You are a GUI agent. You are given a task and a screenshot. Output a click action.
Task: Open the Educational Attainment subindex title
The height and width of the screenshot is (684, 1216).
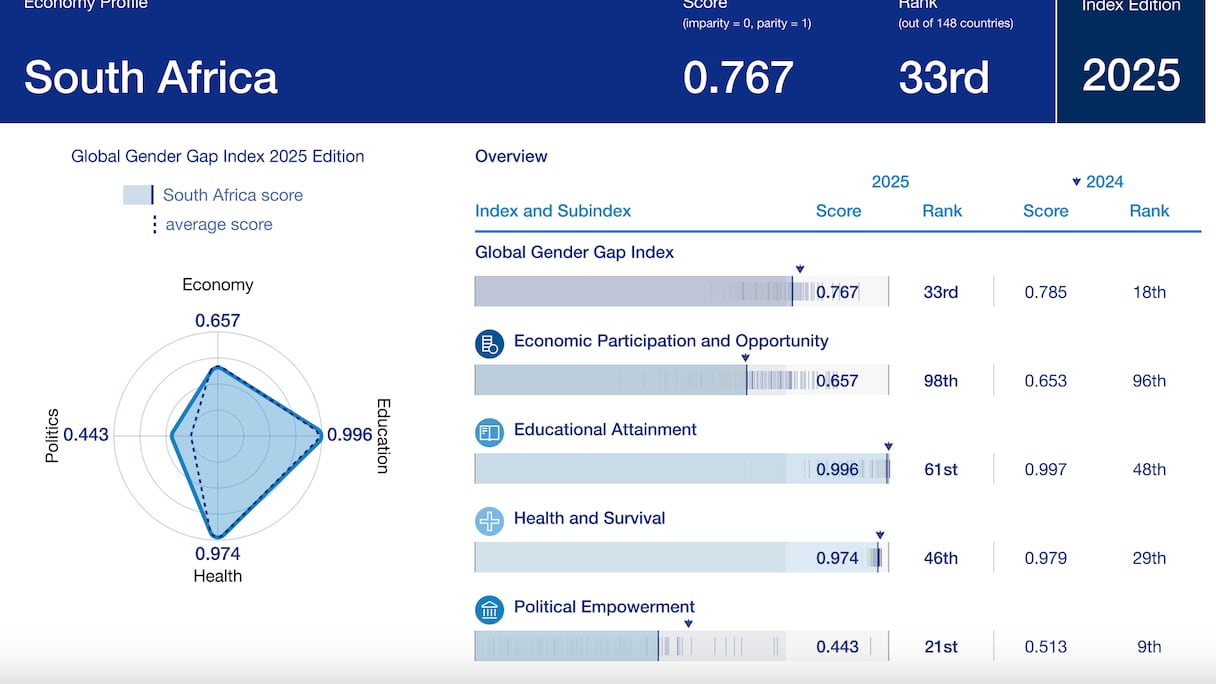pos(605,429)
